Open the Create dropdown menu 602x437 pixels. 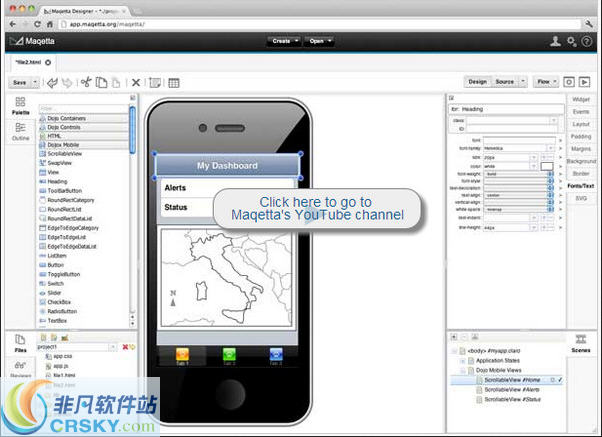(284, 41)
